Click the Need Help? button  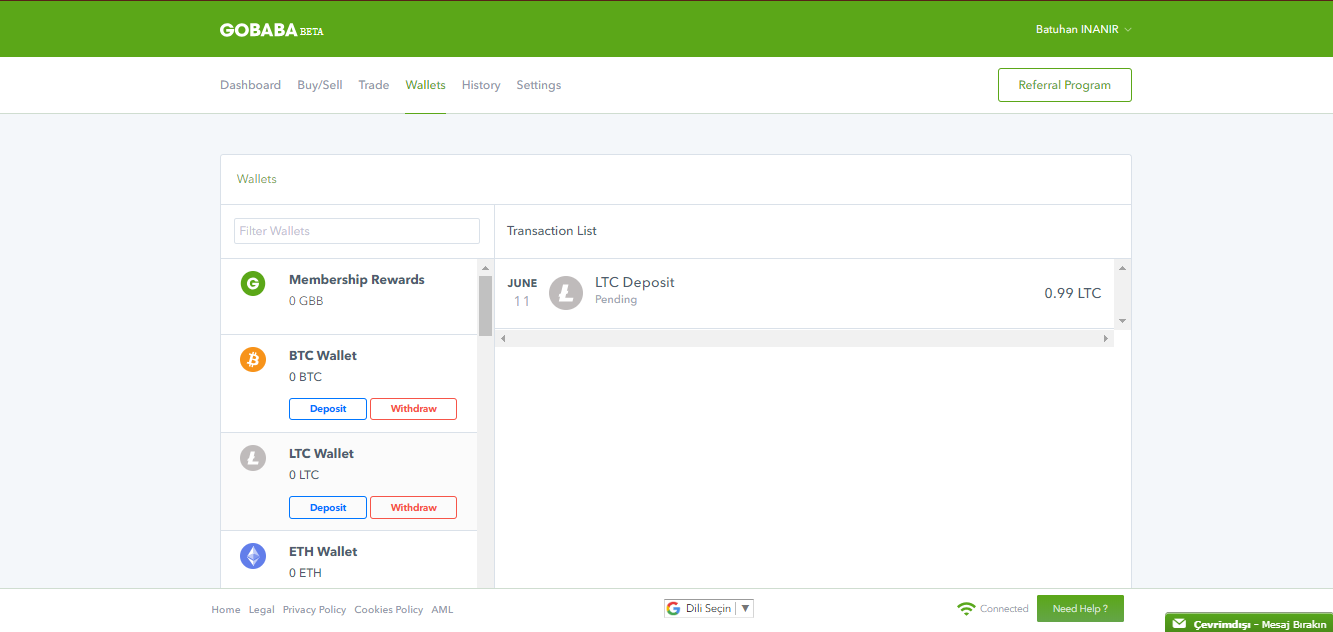[x=1080, y=608]
